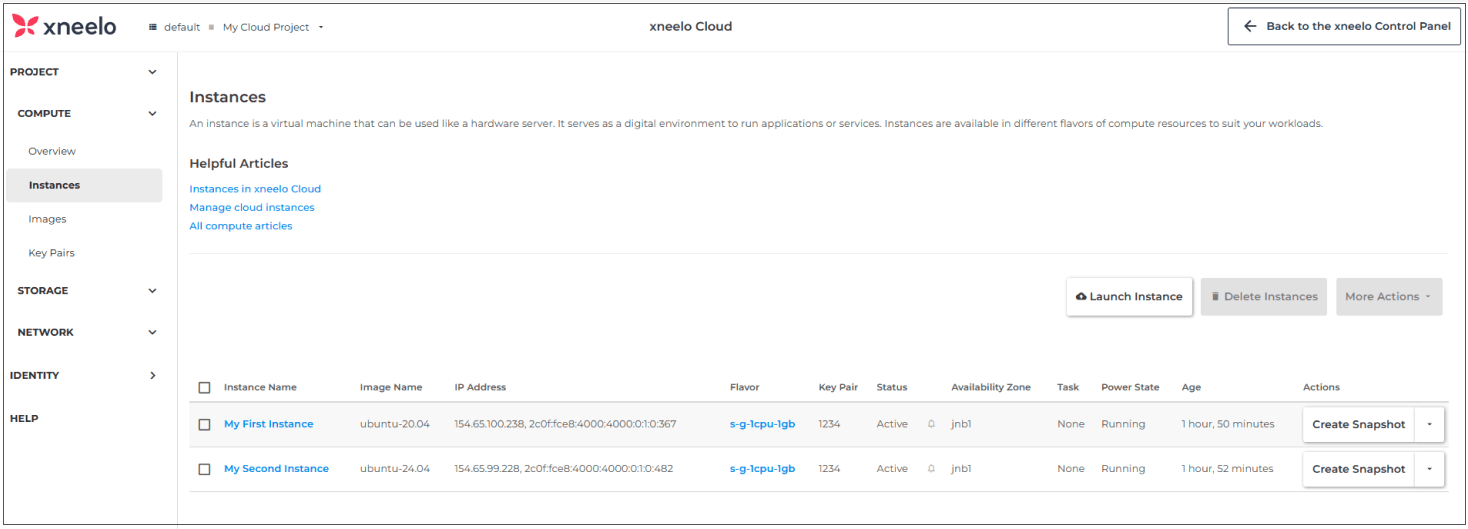
Task: Open s-g-1cpu-1gb flavor link for My First Instance
Action: pyautogui.click(x=762, y=424)
